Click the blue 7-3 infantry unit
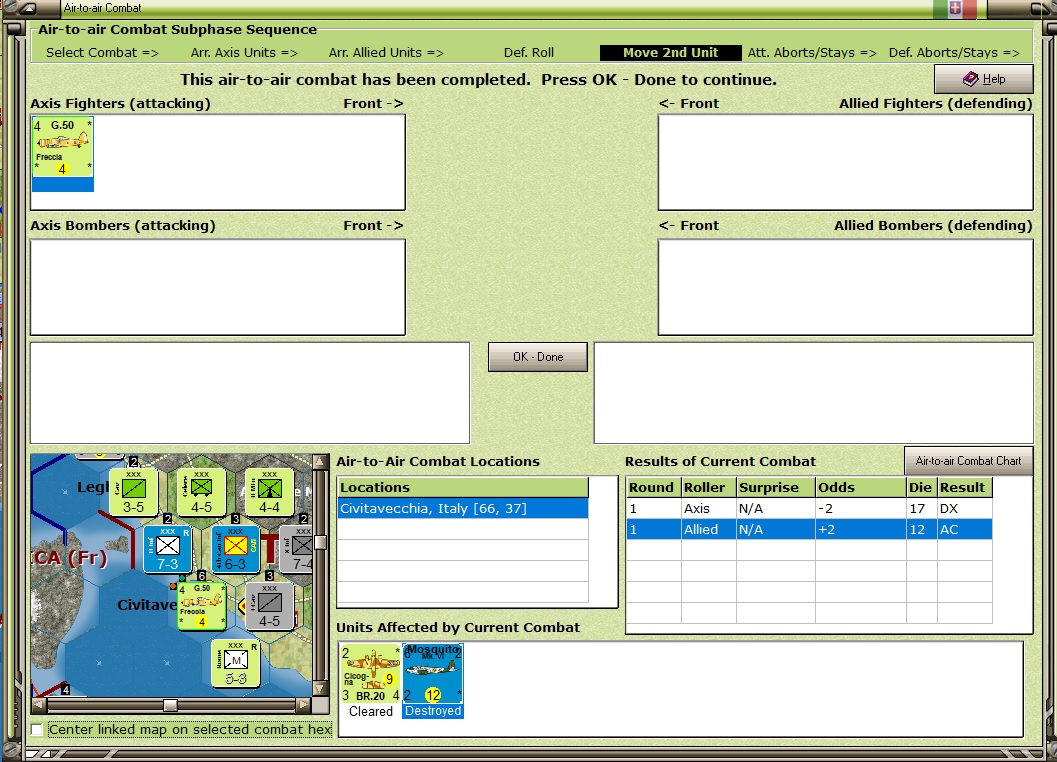This screenshot has width=1057, height=762. [x=167, y=550]
